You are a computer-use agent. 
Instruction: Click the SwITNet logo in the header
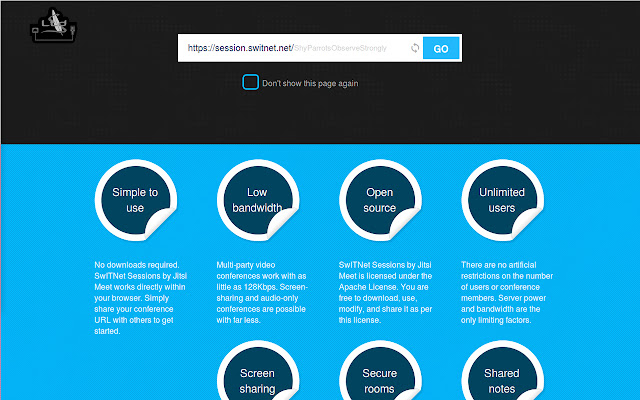[x=53, y=25]
